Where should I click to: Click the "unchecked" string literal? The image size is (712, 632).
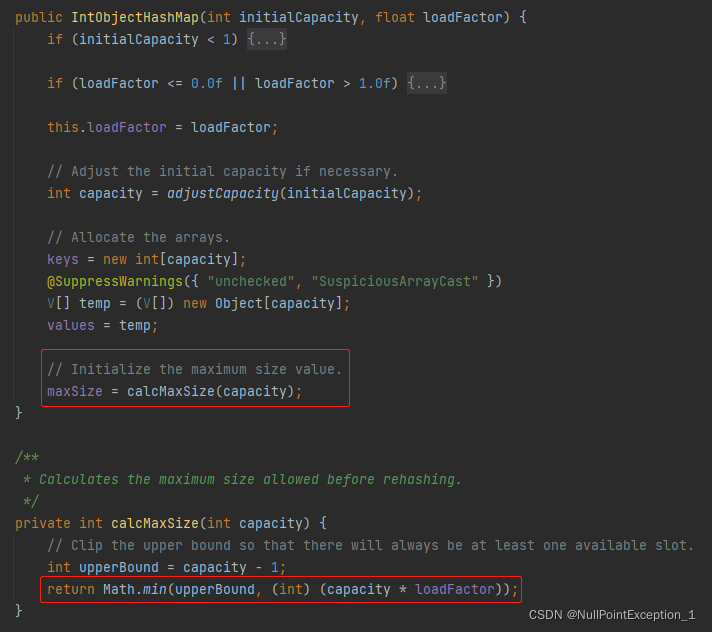click(251, 281)
